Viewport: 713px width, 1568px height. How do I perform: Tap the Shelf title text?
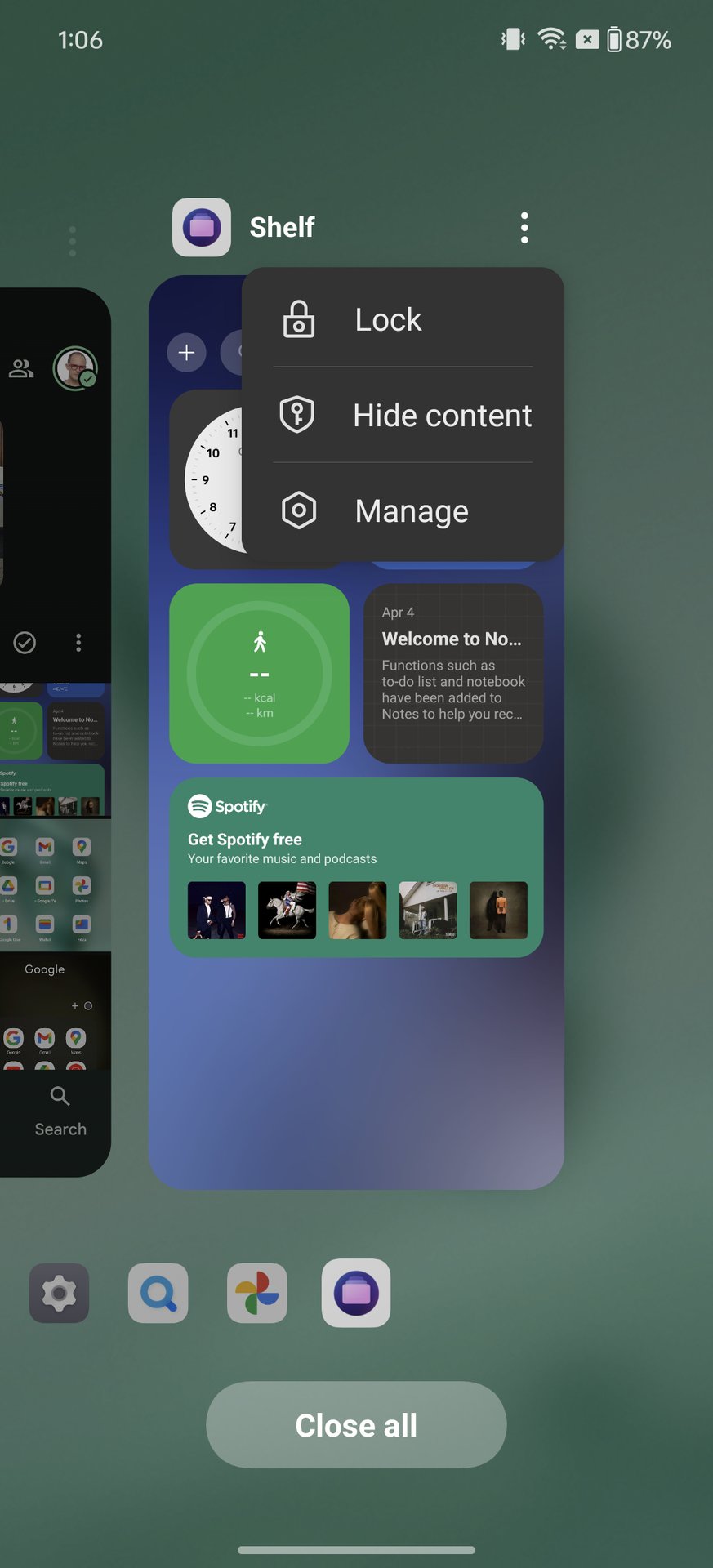click(282, 227)
